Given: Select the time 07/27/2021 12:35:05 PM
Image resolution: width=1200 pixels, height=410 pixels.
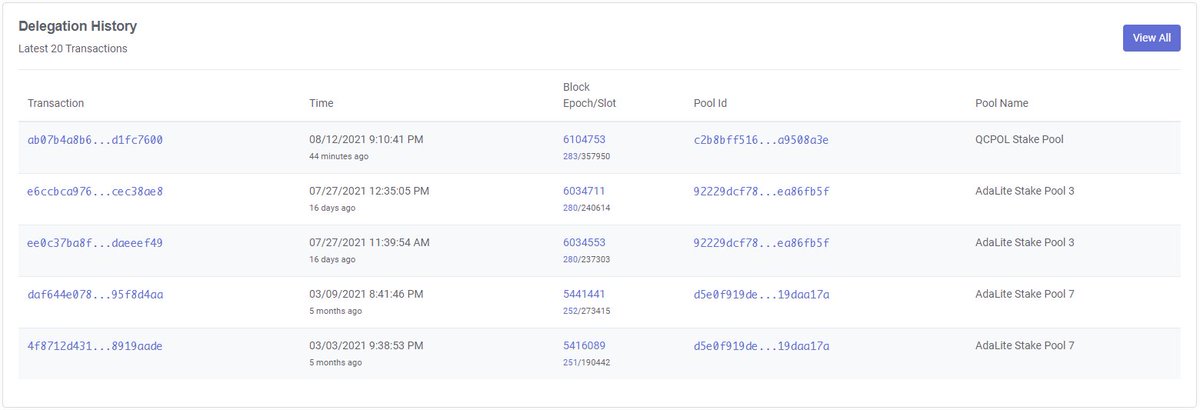Looking at the screenshot, I should [x=370, y=190].
